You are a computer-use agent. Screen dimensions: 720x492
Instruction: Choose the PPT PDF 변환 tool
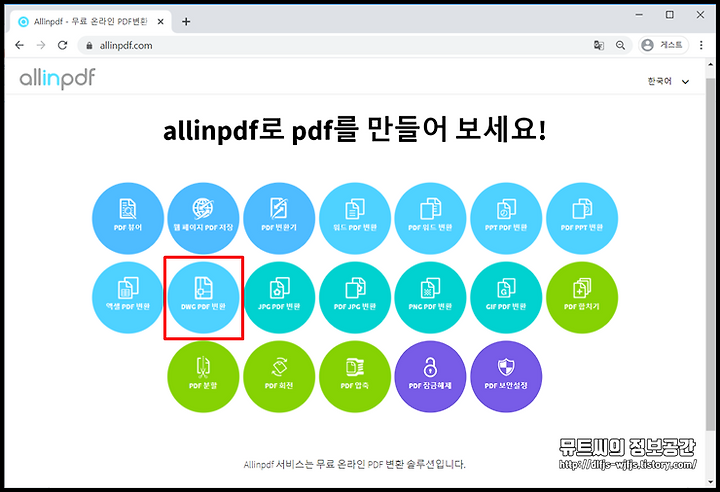tap(506, 218)
